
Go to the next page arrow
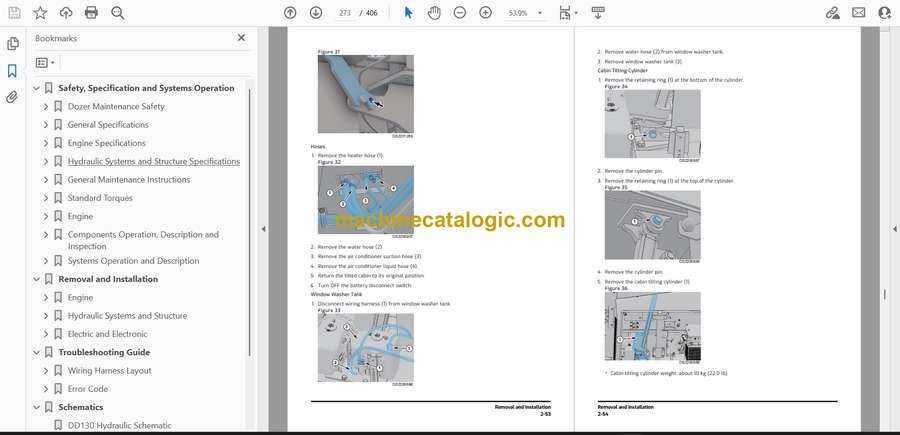(316, 13)
